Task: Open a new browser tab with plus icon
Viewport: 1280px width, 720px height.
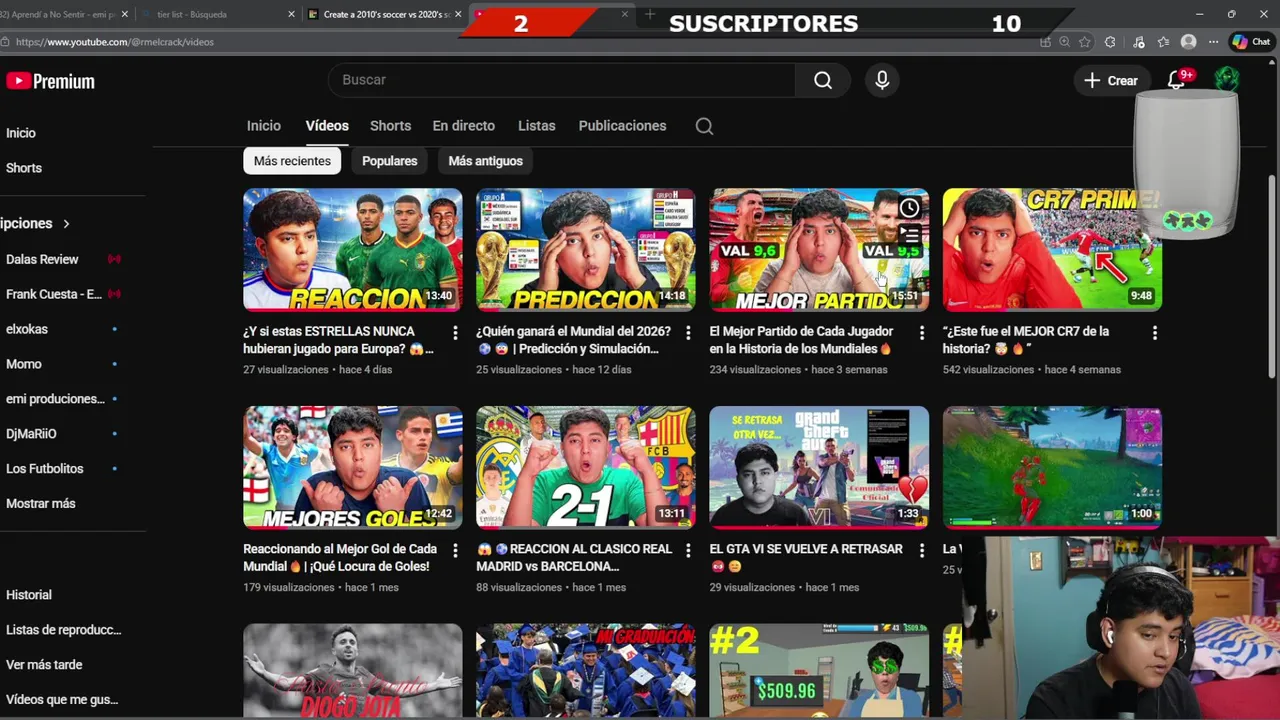Action: point(650,14)
